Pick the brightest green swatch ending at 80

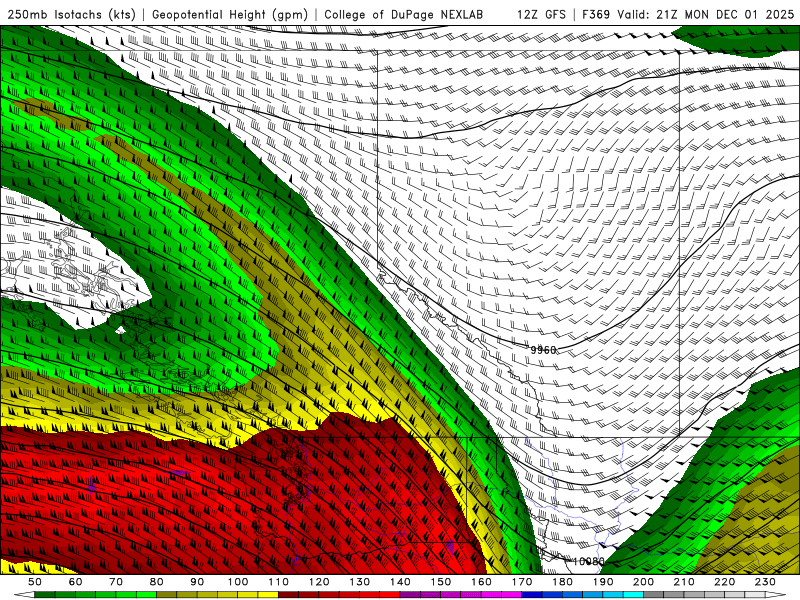tap(146, 595)
